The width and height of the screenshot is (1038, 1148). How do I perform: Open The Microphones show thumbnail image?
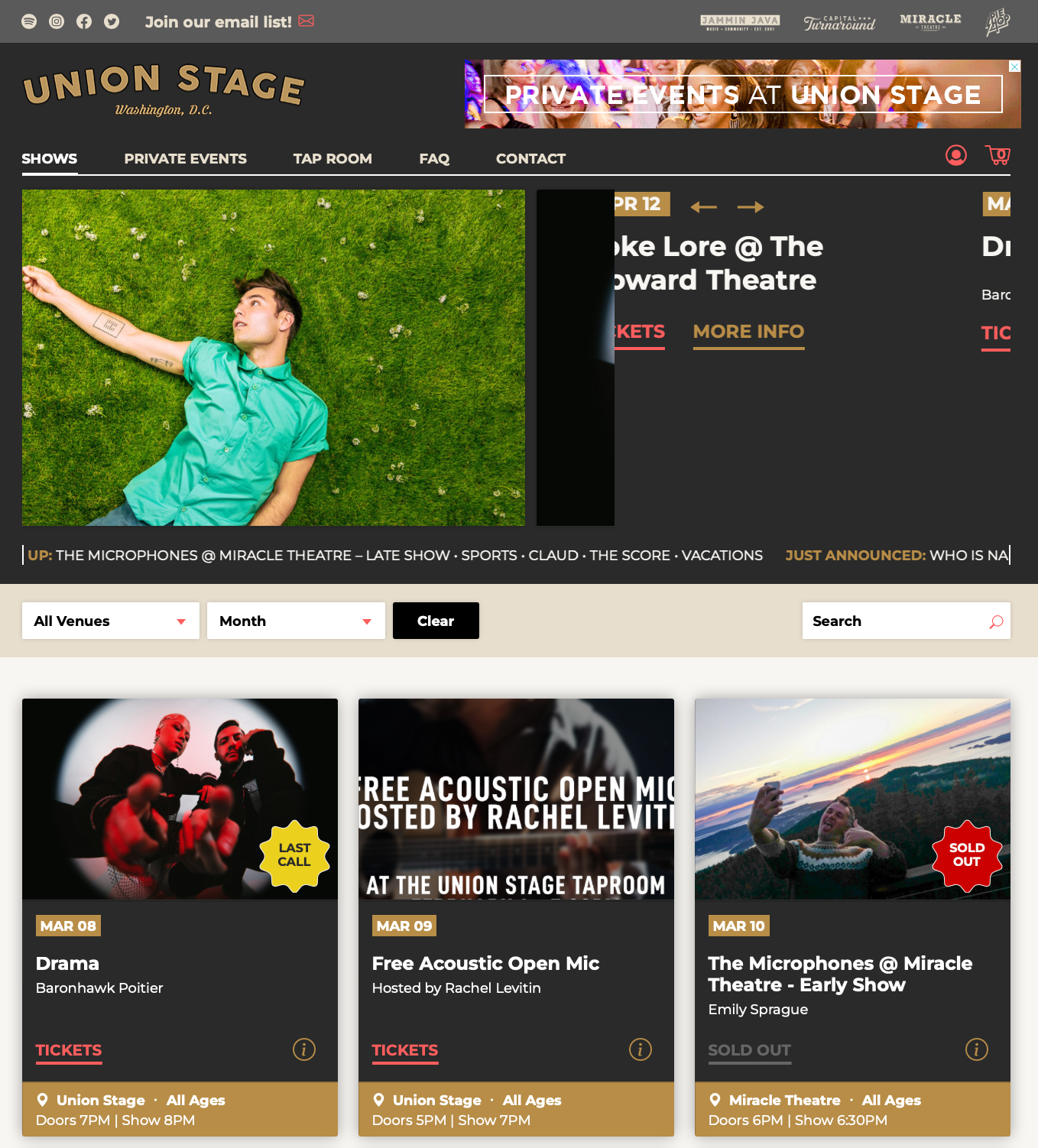click(852, 799)
